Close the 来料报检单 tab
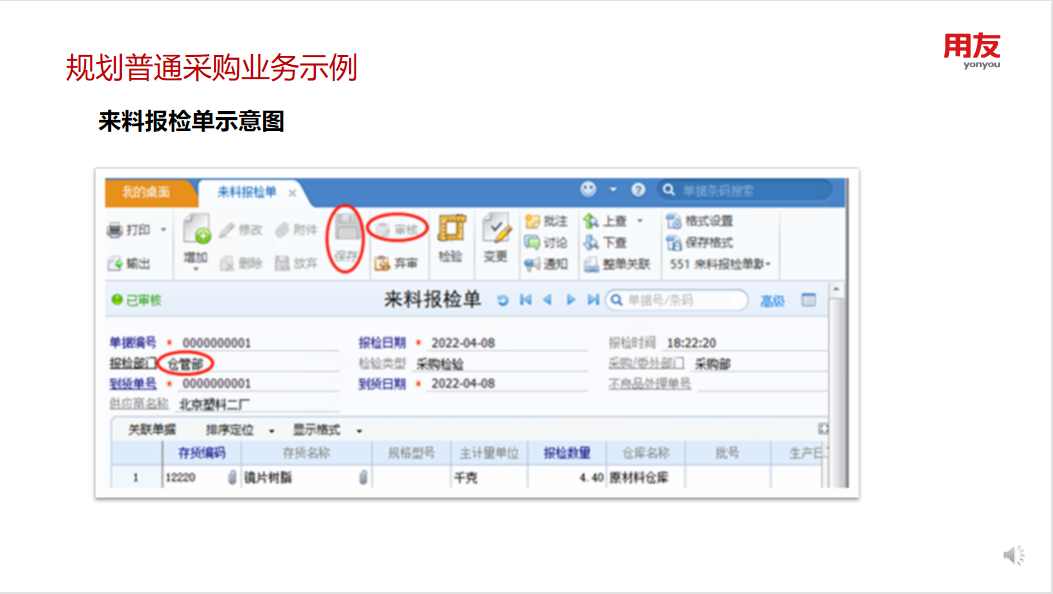The width and height of the screenshot is (1053, 594). point(292,193)
